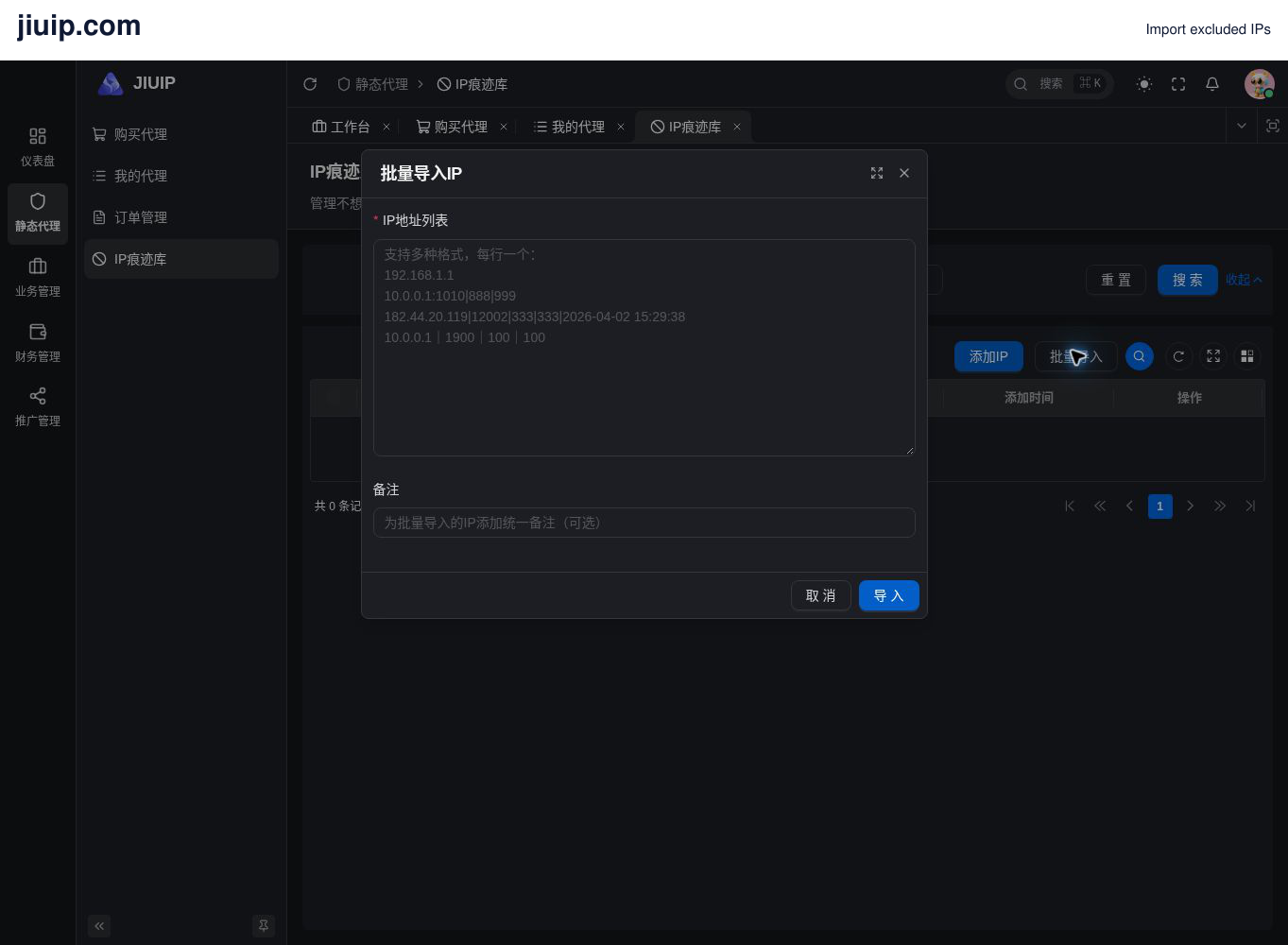
Task: Open 仪表盘 in the left rail
Action: (x=38, y=147)
